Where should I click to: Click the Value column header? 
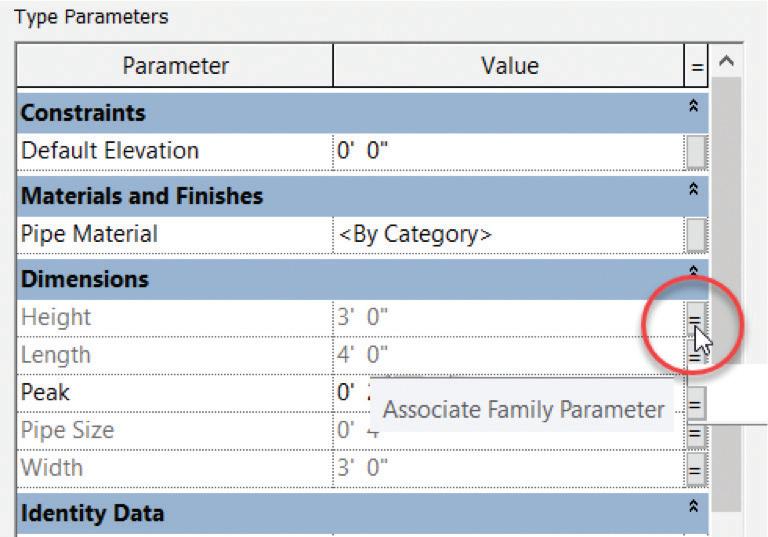pos(508,66)
